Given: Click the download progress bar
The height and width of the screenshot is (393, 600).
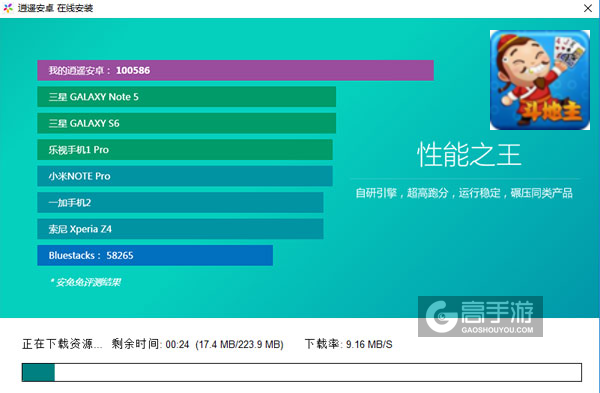Looking at the screenshot, I should point(302,372).
